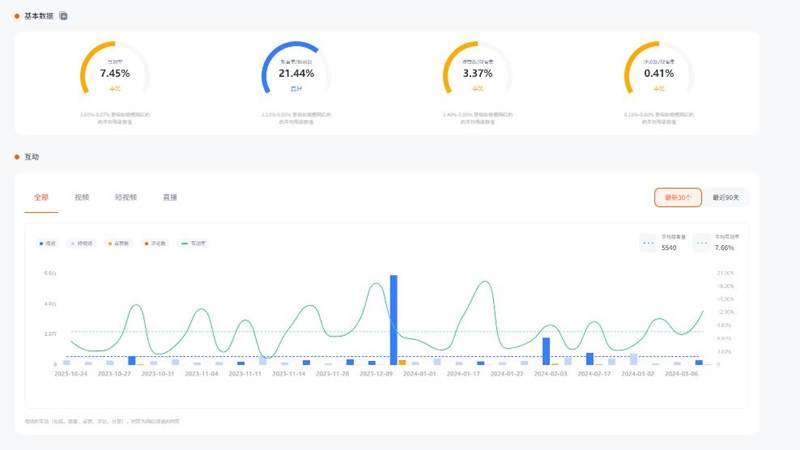Click the orange dot beside 互动 heading
The width and height of the screenshot is (800, 450).
click(x=17, y=157)
